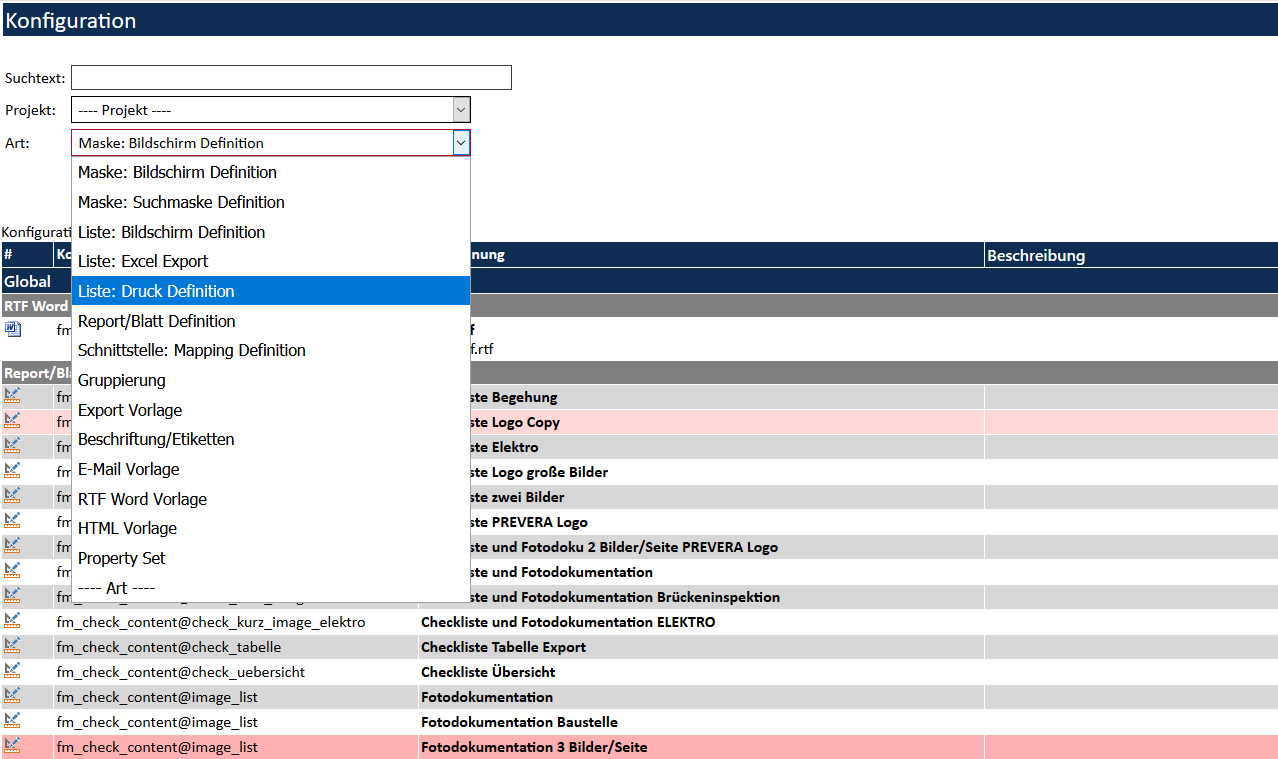
Task: Select 'Beschriftung/Etiketten' option
Action: (x=271, y=439)
